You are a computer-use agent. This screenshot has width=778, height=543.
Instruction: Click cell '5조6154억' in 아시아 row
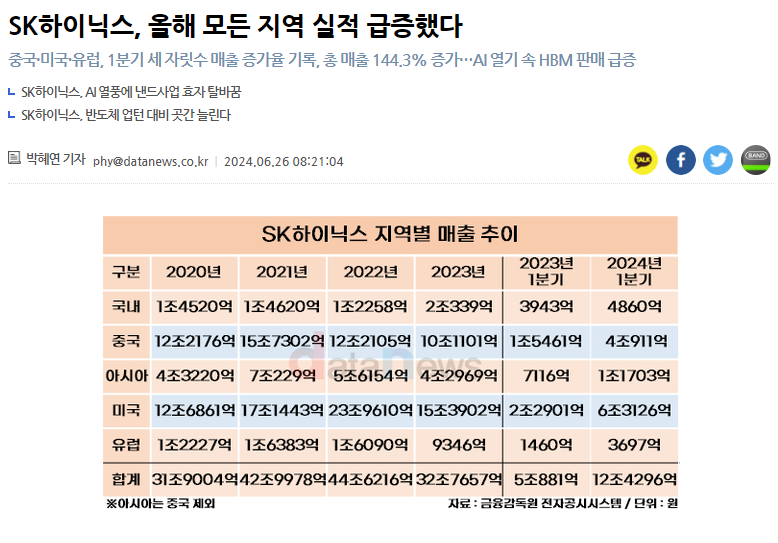(x=370, y=376)
